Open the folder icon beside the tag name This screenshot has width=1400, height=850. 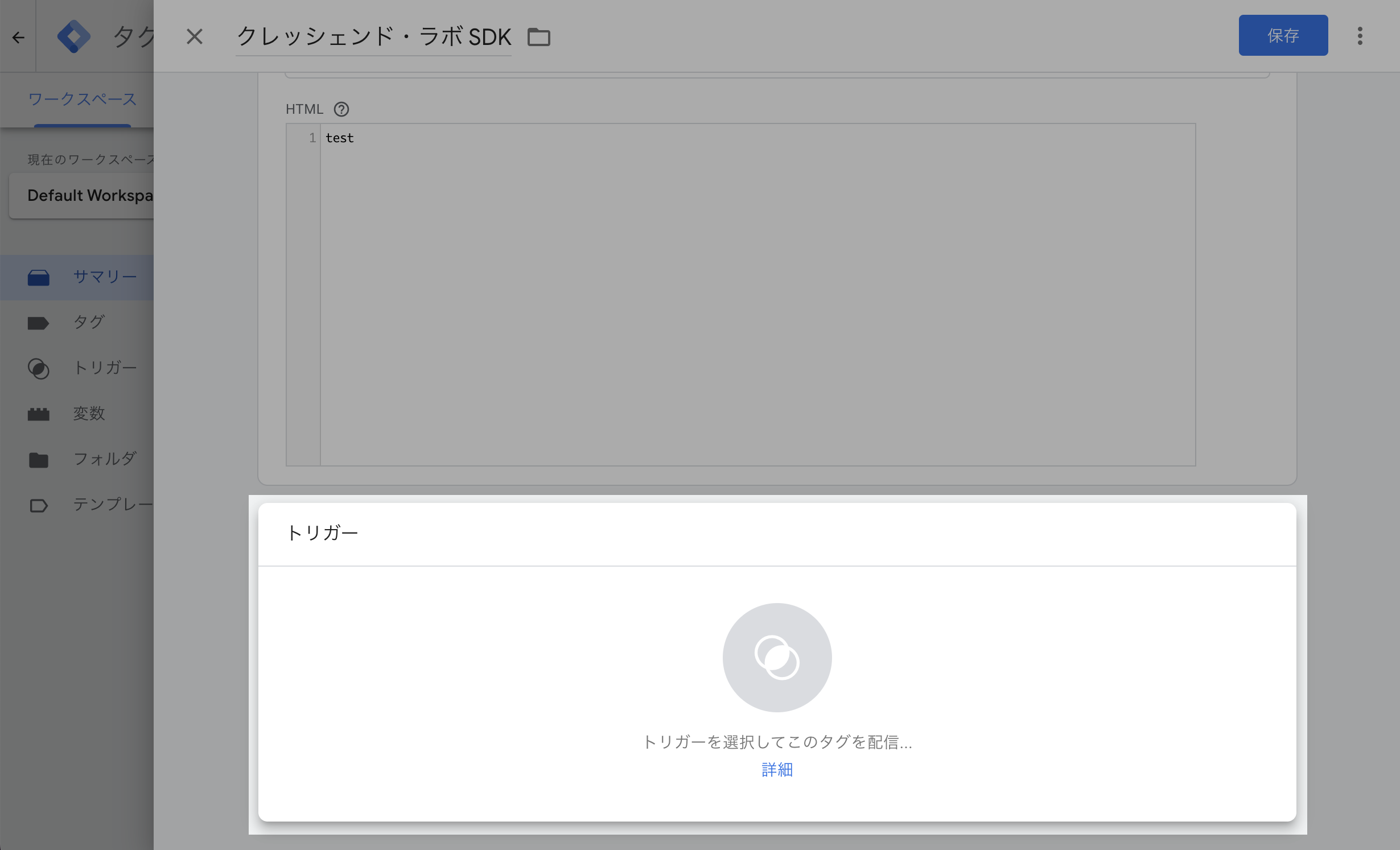pyautogui.click(x=538, y=37)
